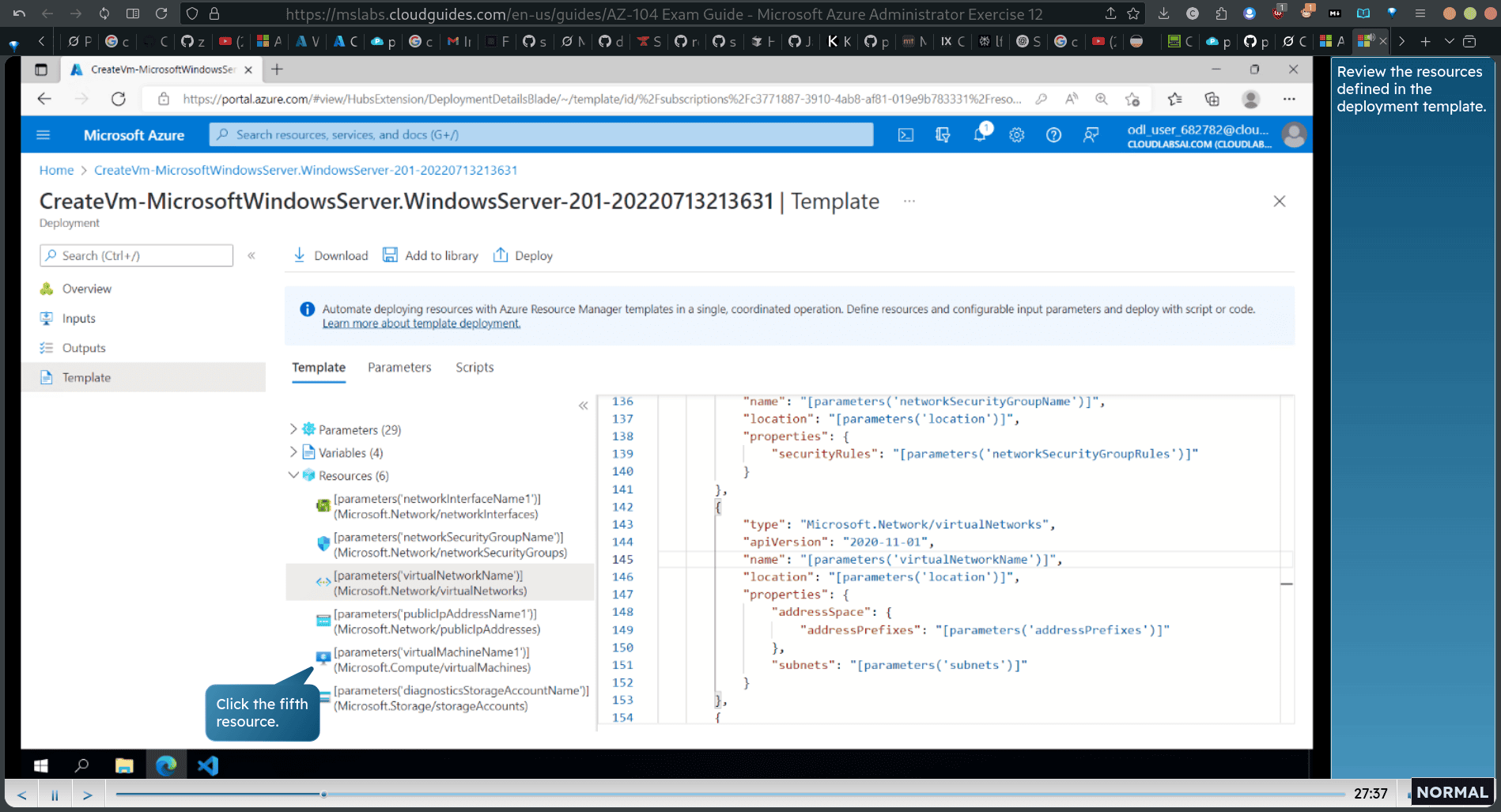The width and height of the screenshot is (1501, 812).
Task: Close the Template blade
Action: tap(1280, 202)
